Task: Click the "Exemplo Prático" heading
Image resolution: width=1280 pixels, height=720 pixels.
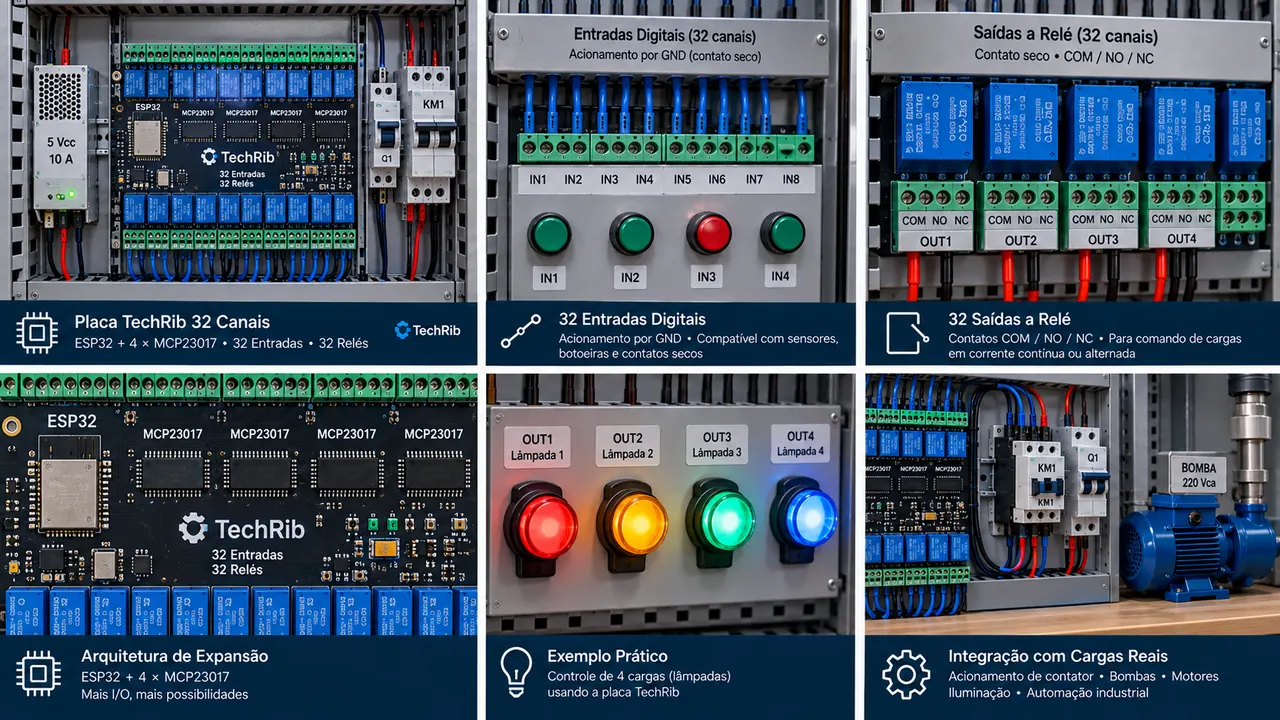Action: tap(607, 656)
